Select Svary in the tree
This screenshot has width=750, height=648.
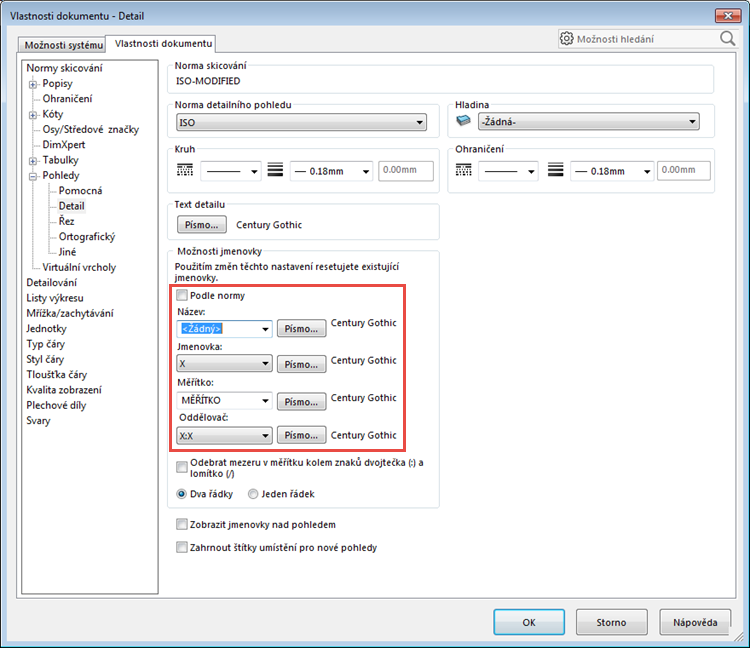(38, 420)
